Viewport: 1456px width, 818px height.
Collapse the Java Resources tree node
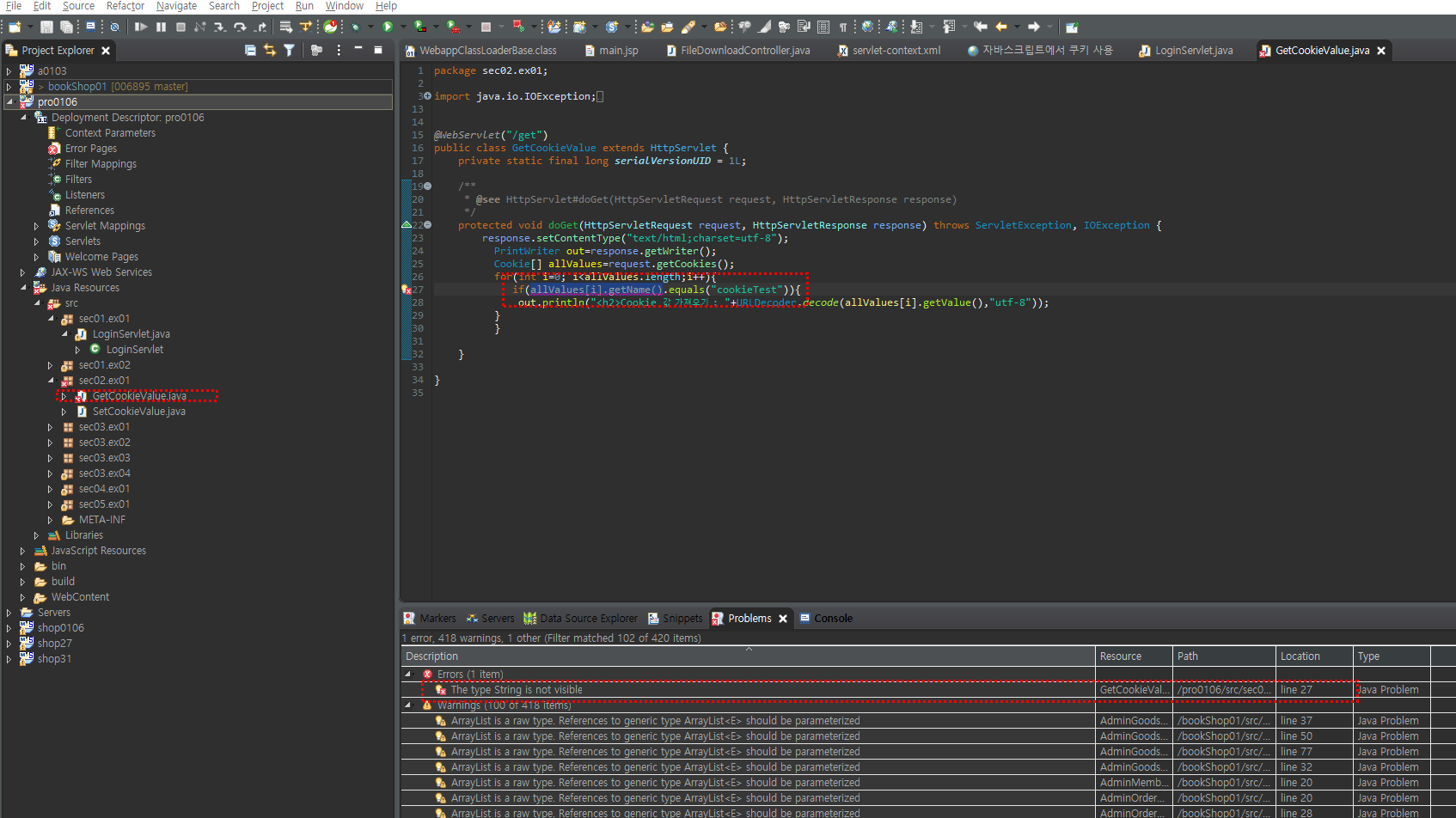[23, 288]
